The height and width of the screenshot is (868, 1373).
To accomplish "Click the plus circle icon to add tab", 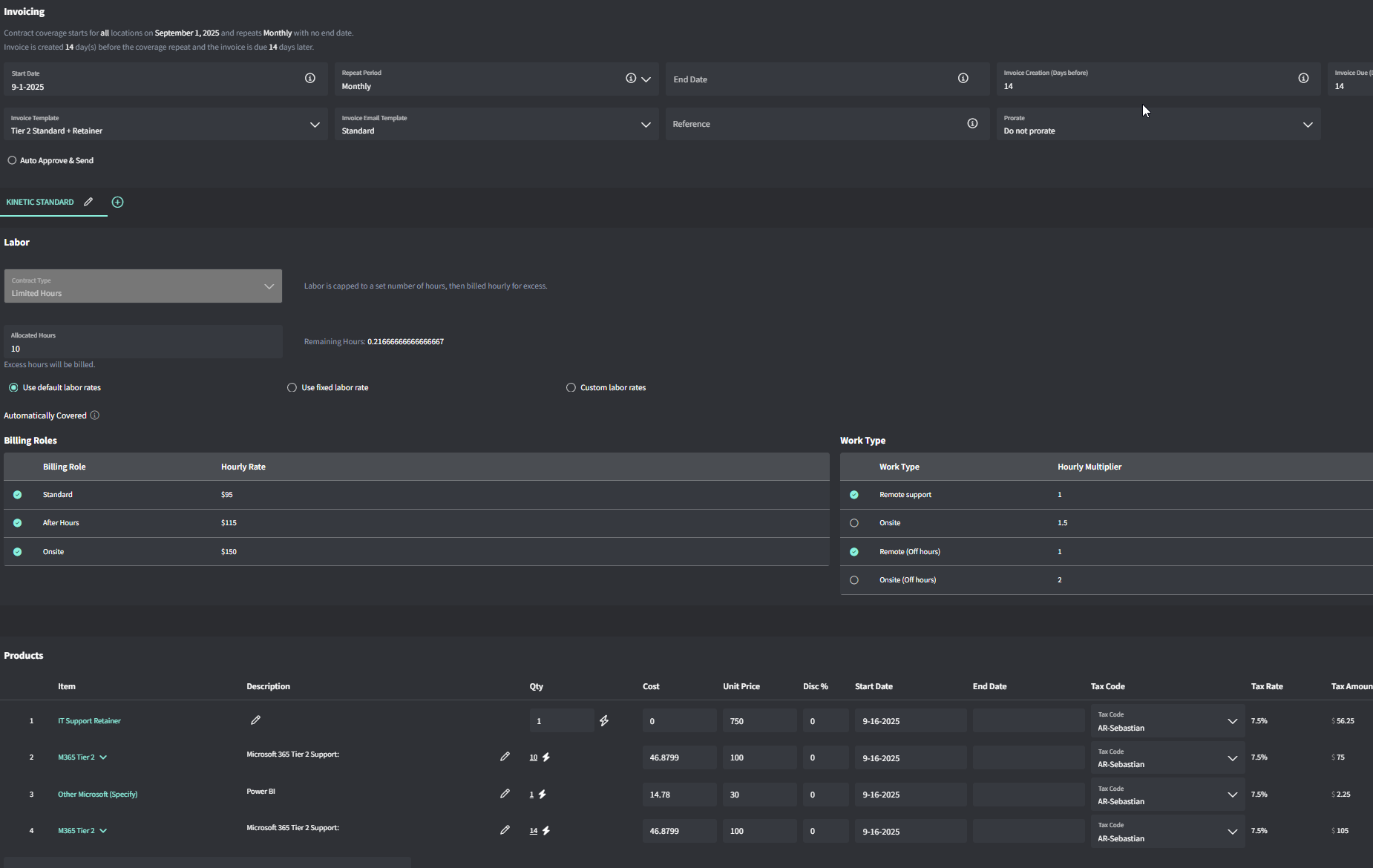I will coord(117,202).
